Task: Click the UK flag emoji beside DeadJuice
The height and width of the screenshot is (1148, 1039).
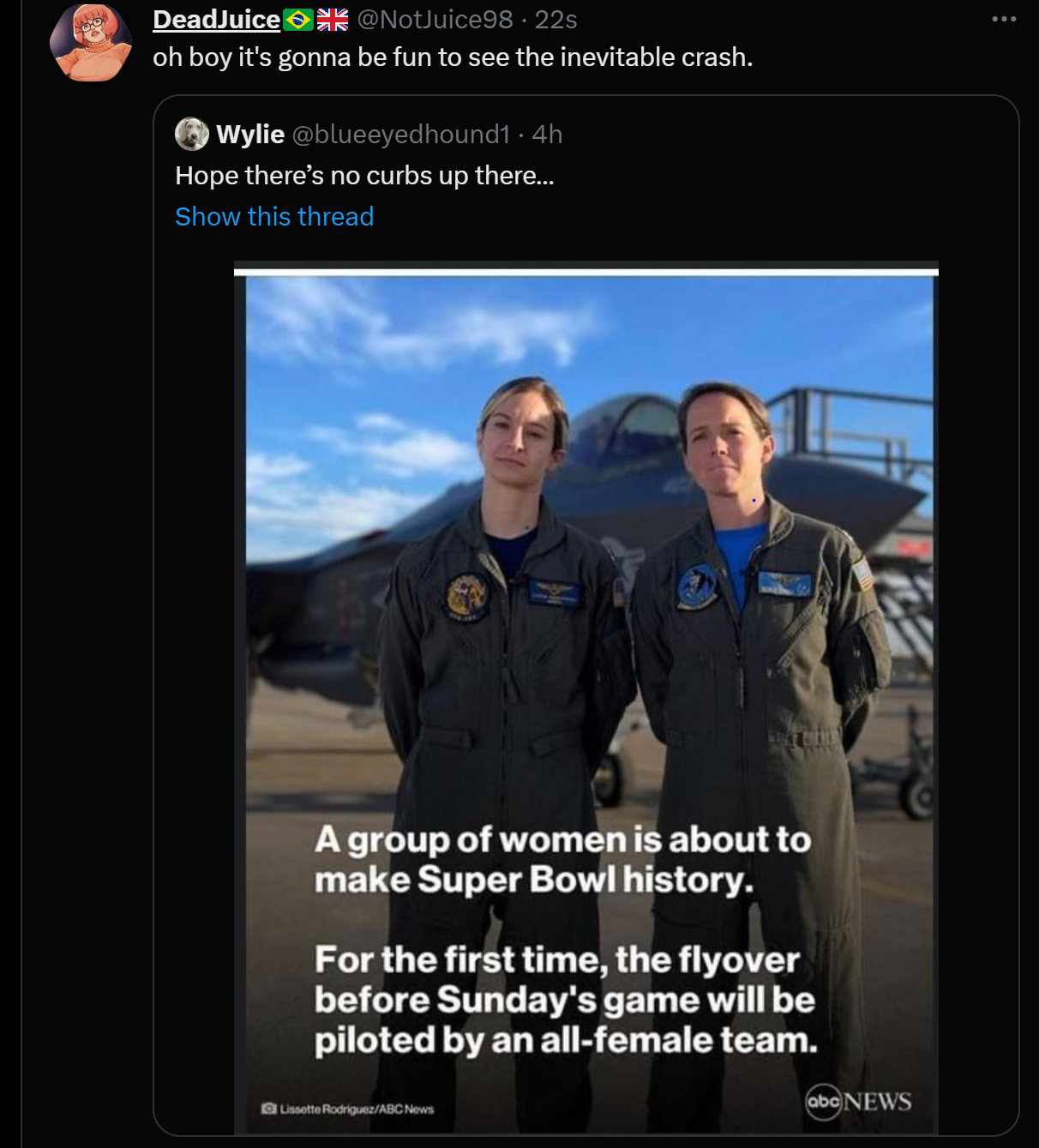Action: pyautogui.click(x=333, y=20)
